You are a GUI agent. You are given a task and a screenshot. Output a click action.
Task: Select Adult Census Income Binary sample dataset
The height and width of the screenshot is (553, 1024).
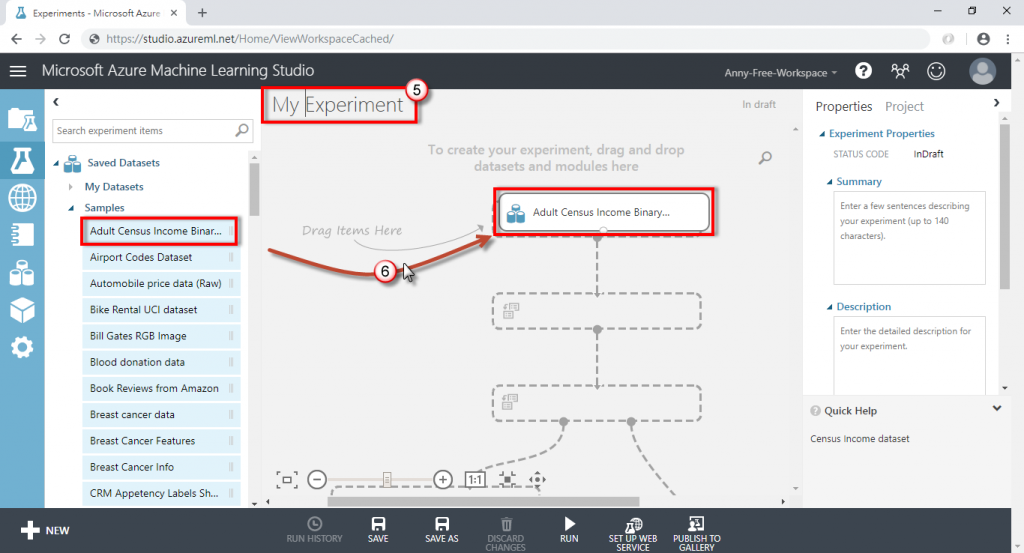[x=159, y=231]
